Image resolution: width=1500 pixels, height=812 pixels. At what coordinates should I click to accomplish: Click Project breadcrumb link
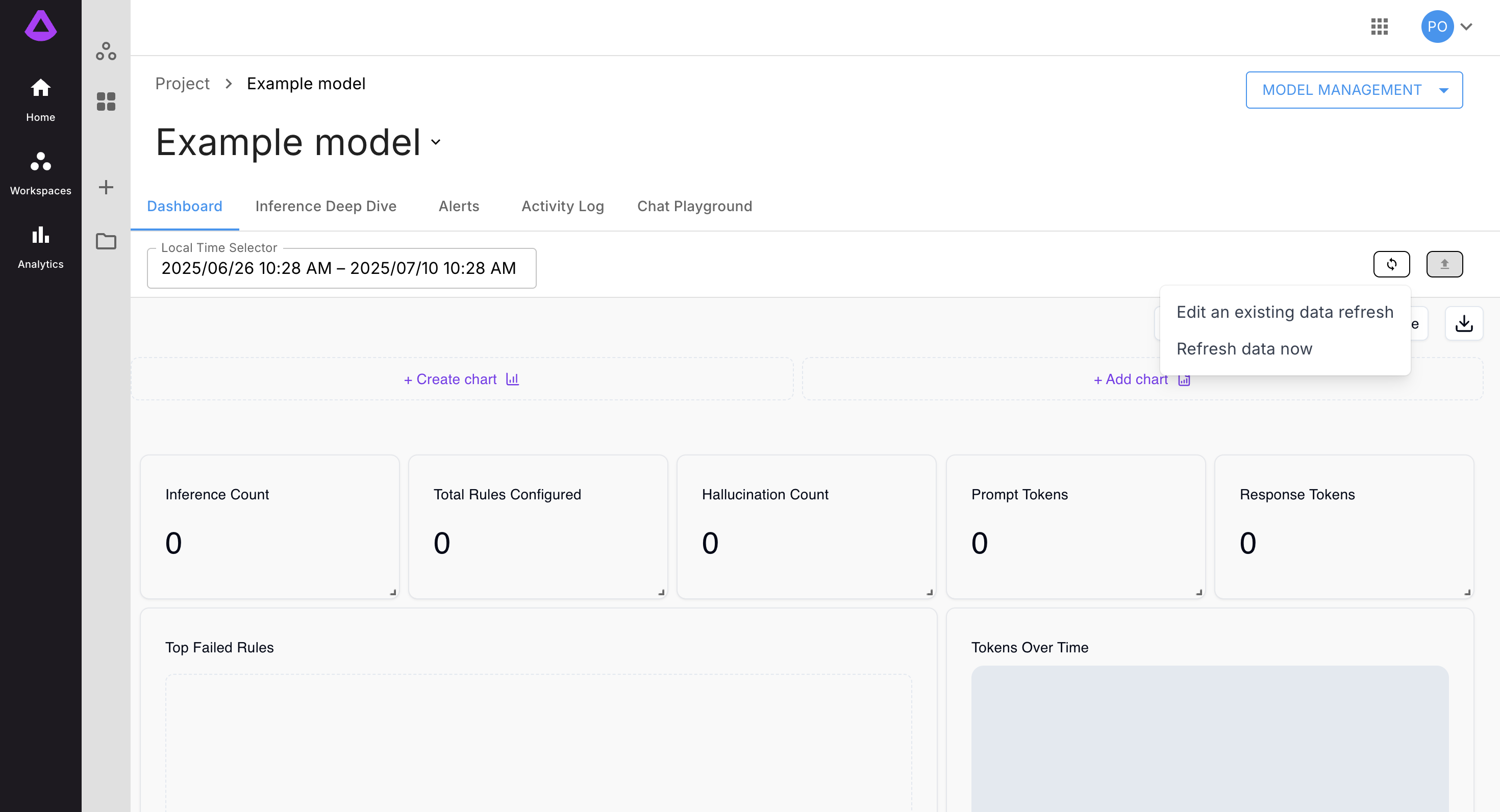(x=182, y=84)
